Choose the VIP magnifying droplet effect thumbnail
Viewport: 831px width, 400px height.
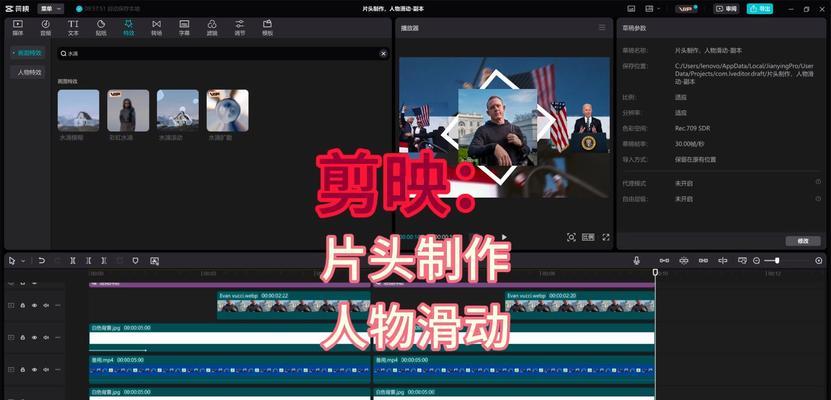pyautogui.click(x=227, y=110)
